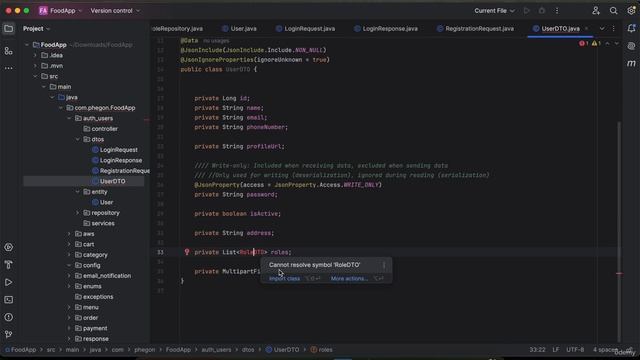Open User entity in project tree

click(x=106, y=202)
